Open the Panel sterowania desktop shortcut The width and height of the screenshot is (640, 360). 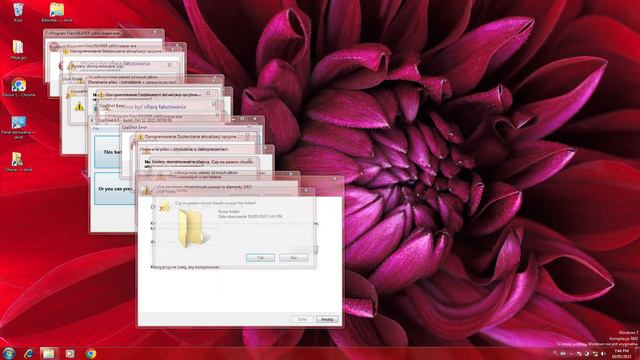pos(18,127)
